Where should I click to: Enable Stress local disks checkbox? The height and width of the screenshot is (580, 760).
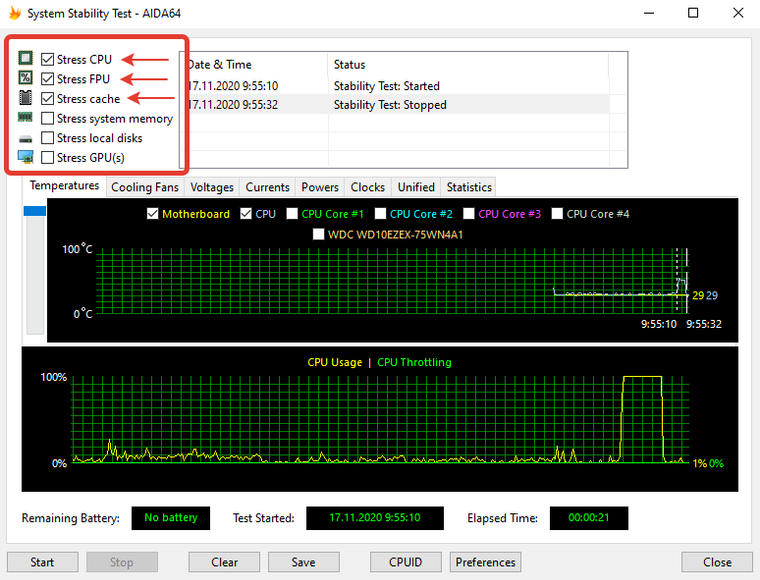(x=48, y=138)
